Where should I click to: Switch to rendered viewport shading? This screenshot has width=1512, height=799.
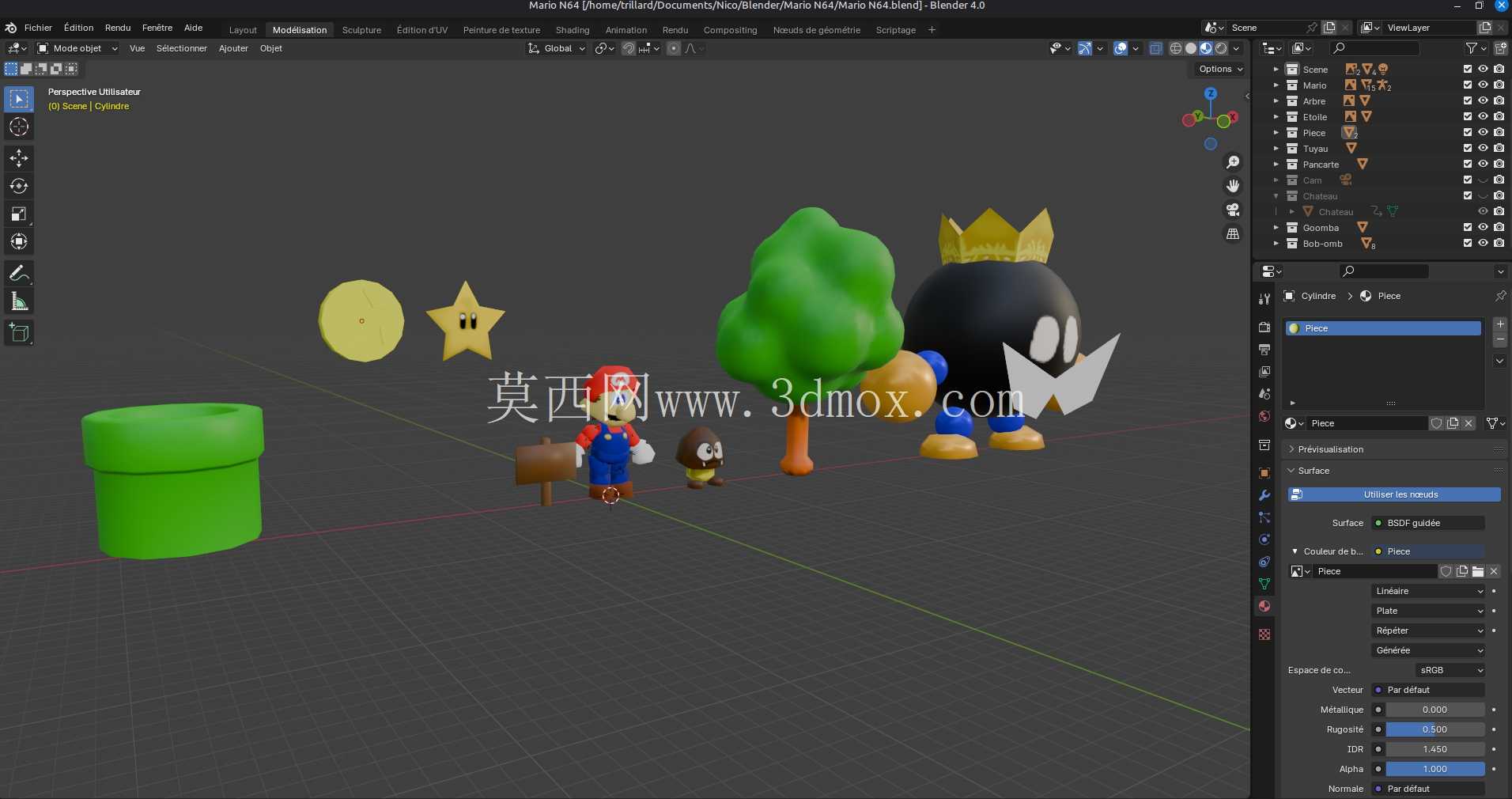tap(1221, 48)
